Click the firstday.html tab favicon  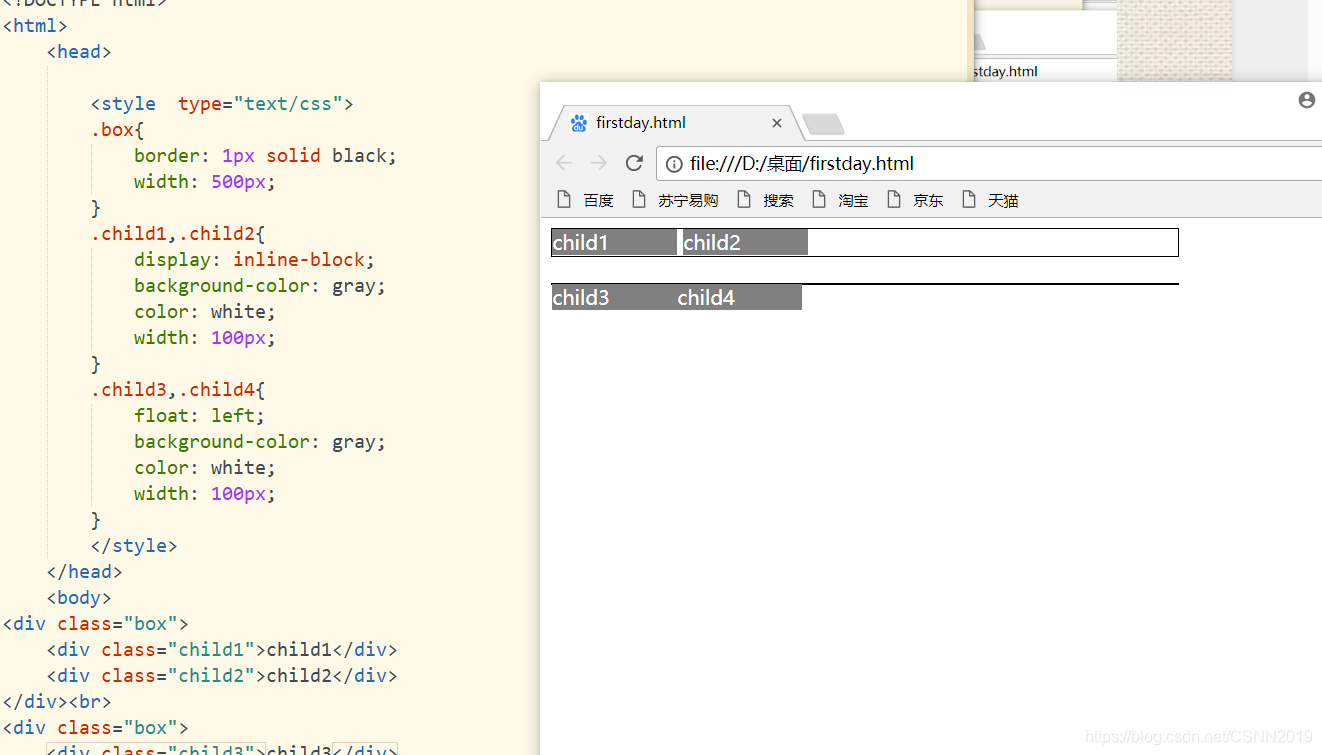tap(579, 123)
